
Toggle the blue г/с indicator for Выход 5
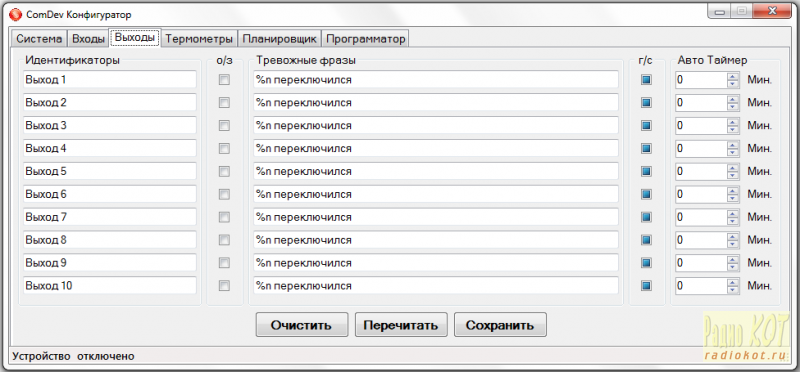(x=646, y=171)
